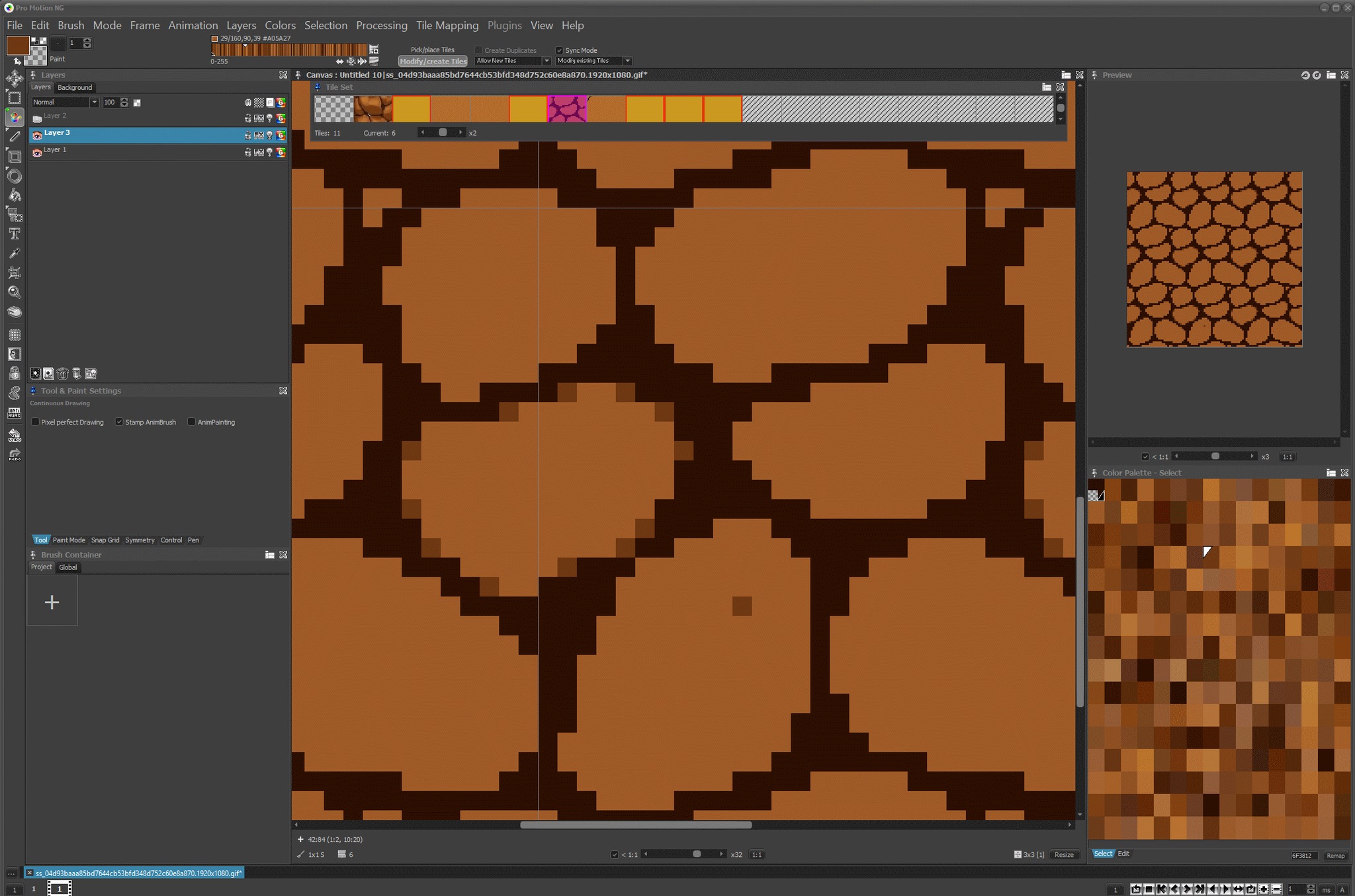
Task: Select the flood fill bucket tool
Action: 14,196
